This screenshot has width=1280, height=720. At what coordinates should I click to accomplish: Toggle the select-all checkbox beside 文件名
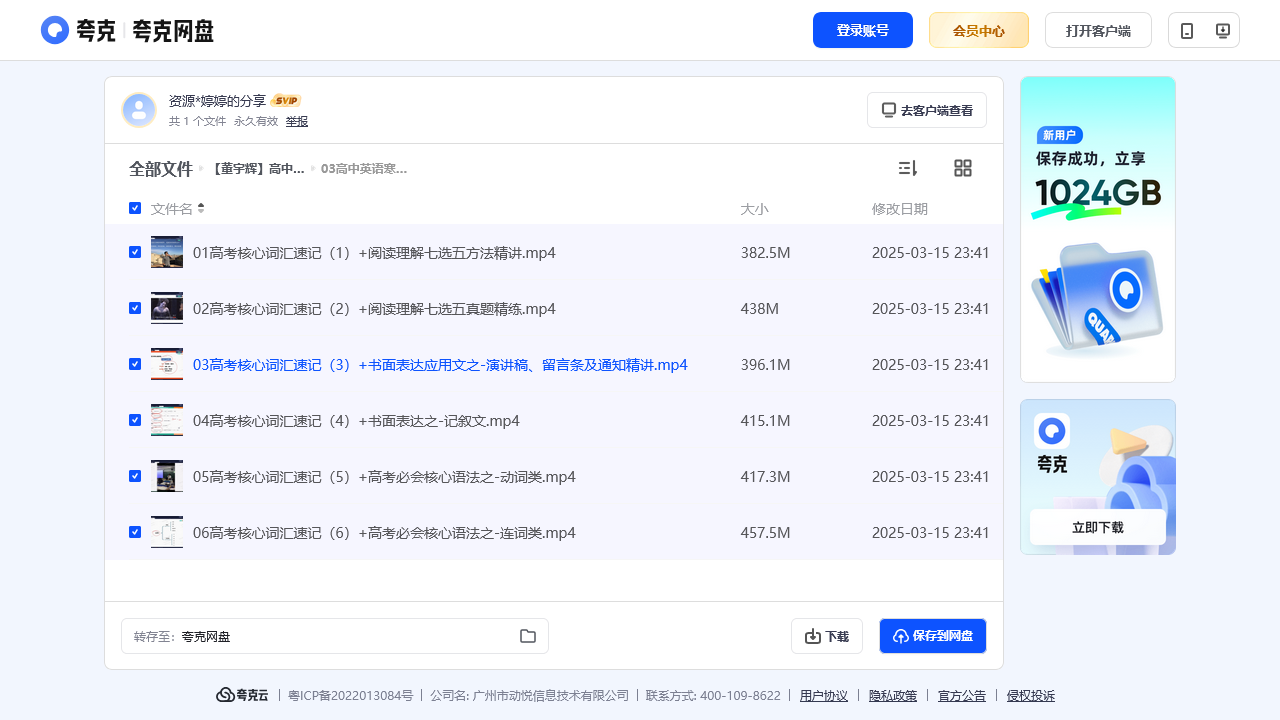135,208
